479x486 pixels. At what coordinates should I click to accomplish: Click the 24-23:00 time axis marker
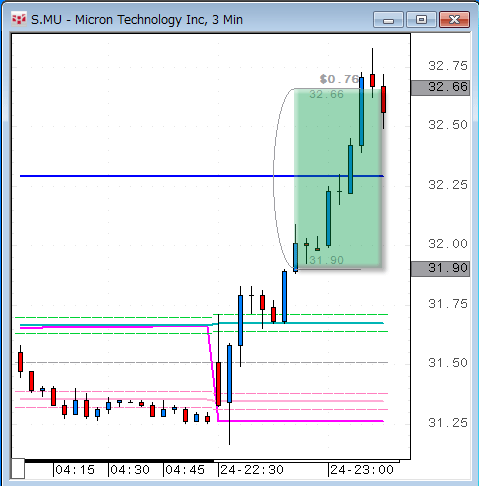click(x=362, y=470)
